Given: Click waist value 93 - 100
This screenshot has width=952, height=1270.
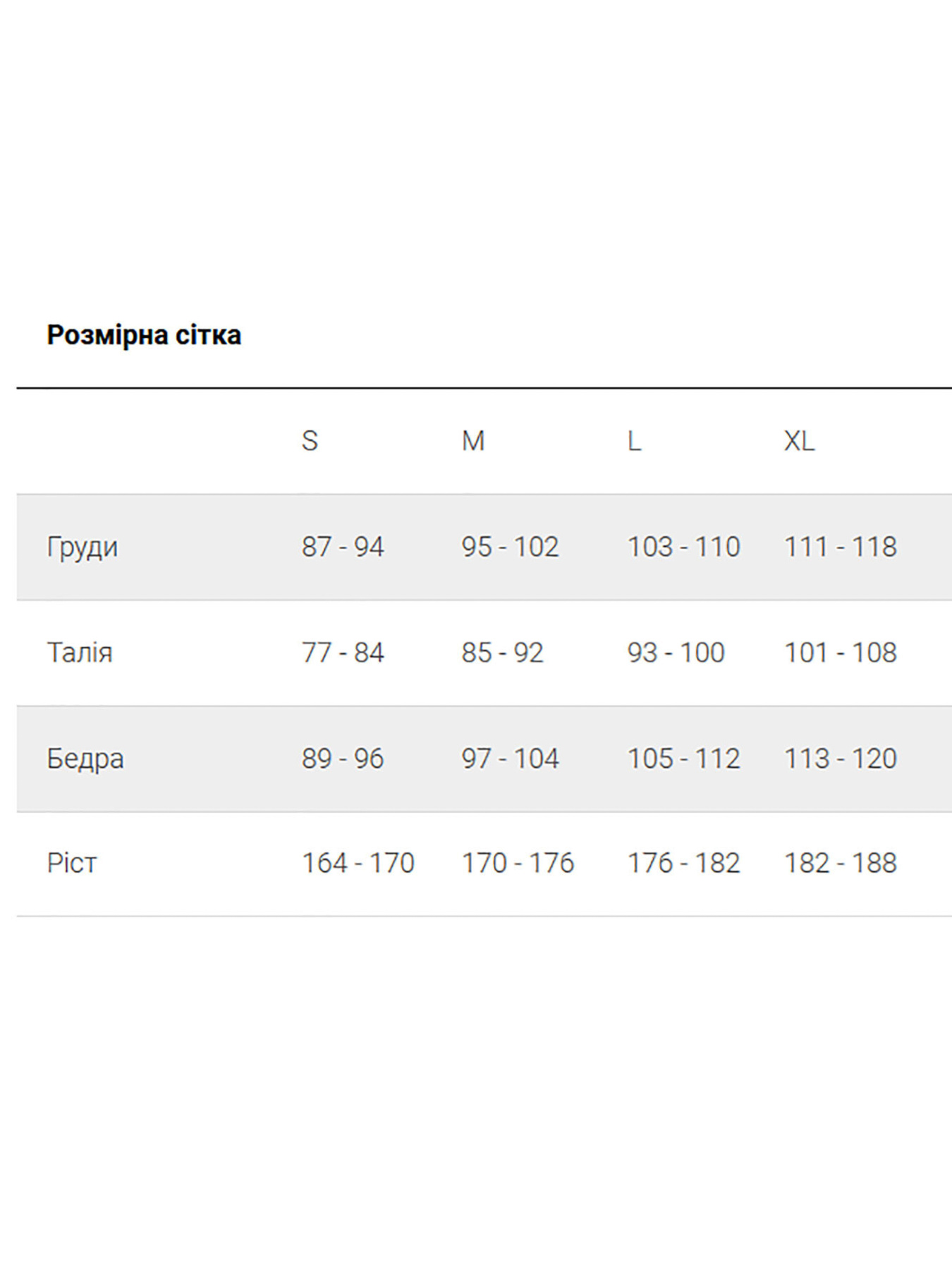Looking at the screenshot, I should [x=676, y=653].
